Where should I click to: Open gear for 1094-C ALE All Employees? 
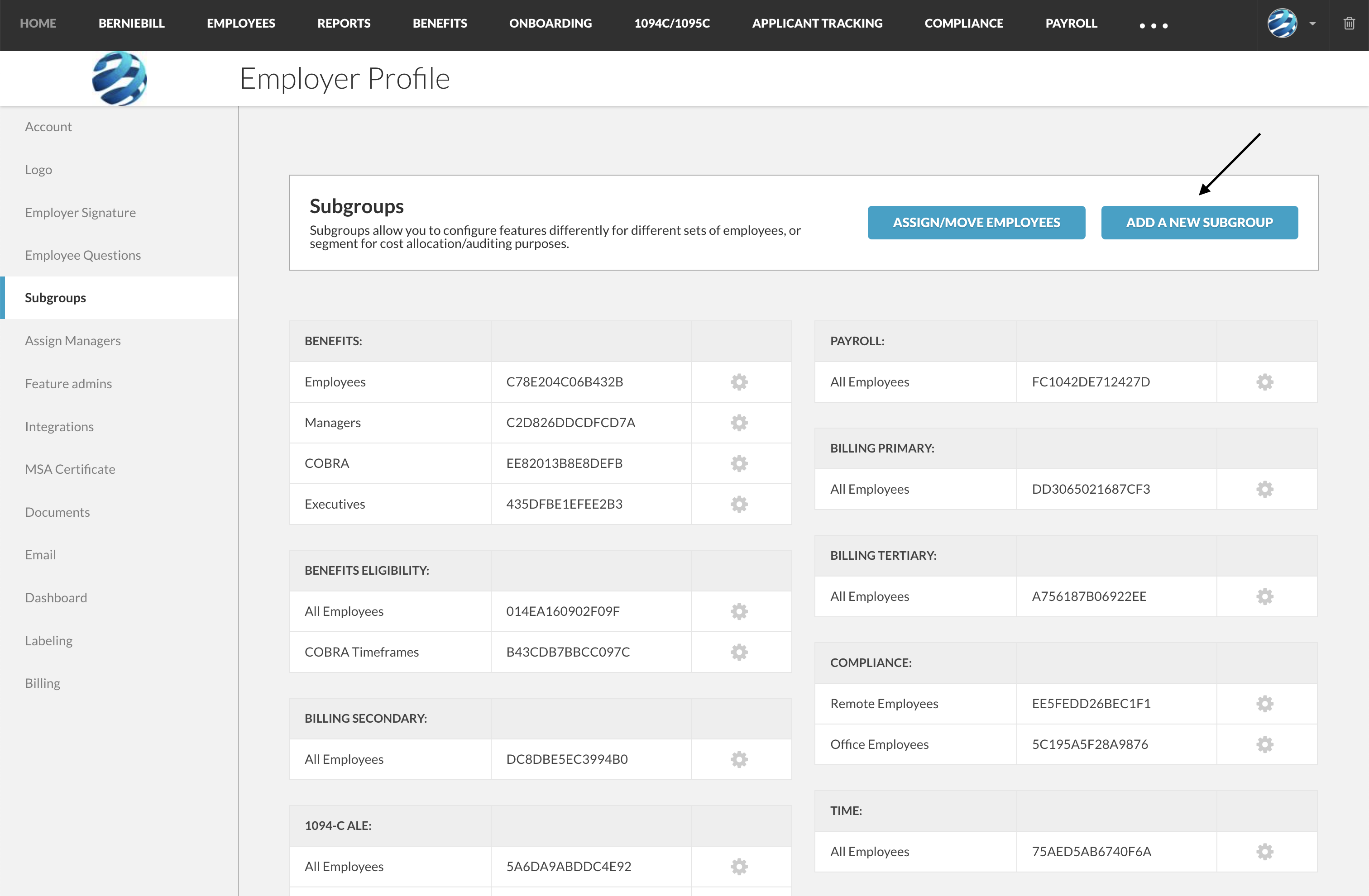click(739, 867)
